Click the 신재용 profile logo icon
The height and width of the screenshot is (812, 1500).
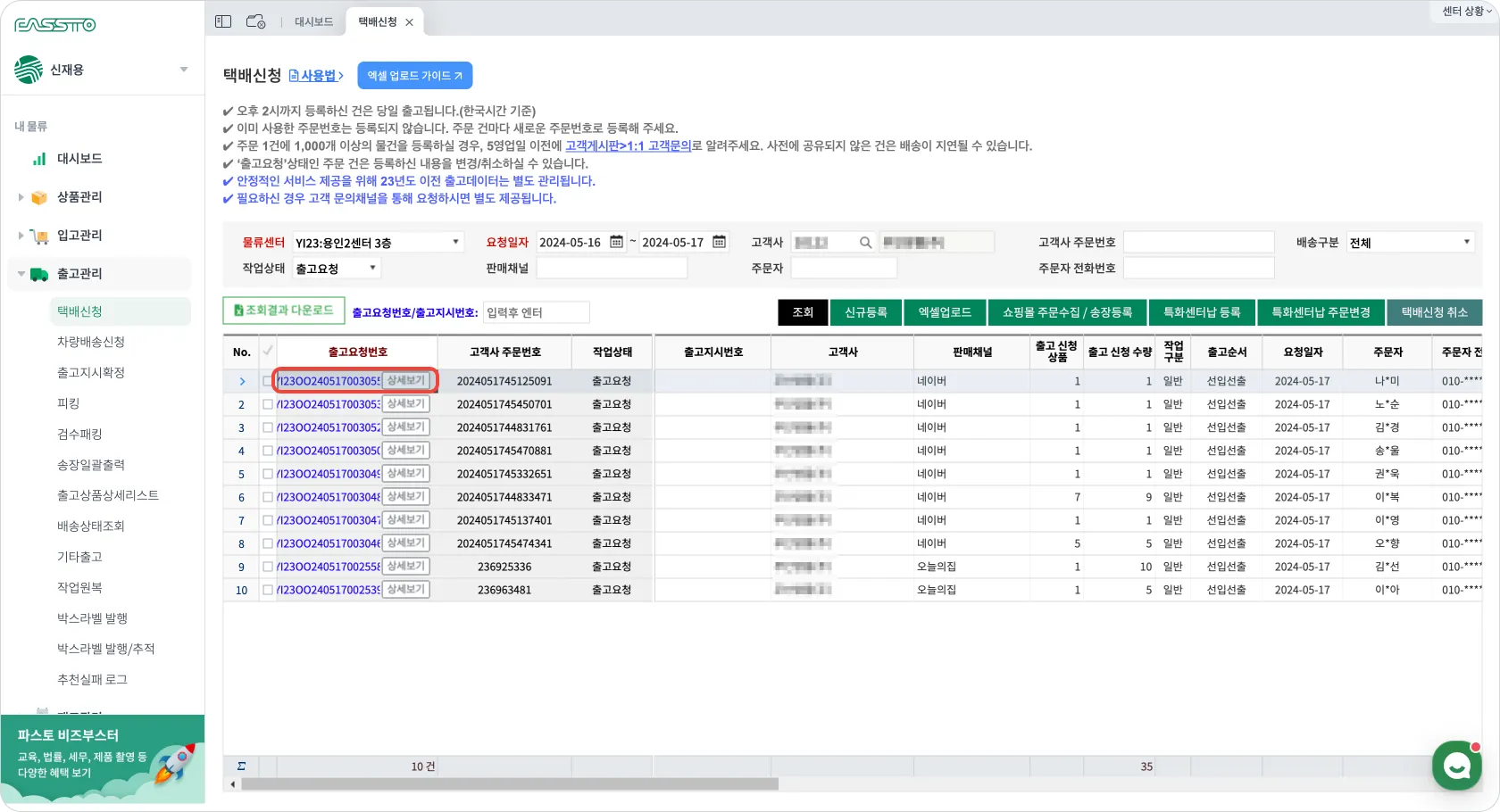(x=29, y=70)
